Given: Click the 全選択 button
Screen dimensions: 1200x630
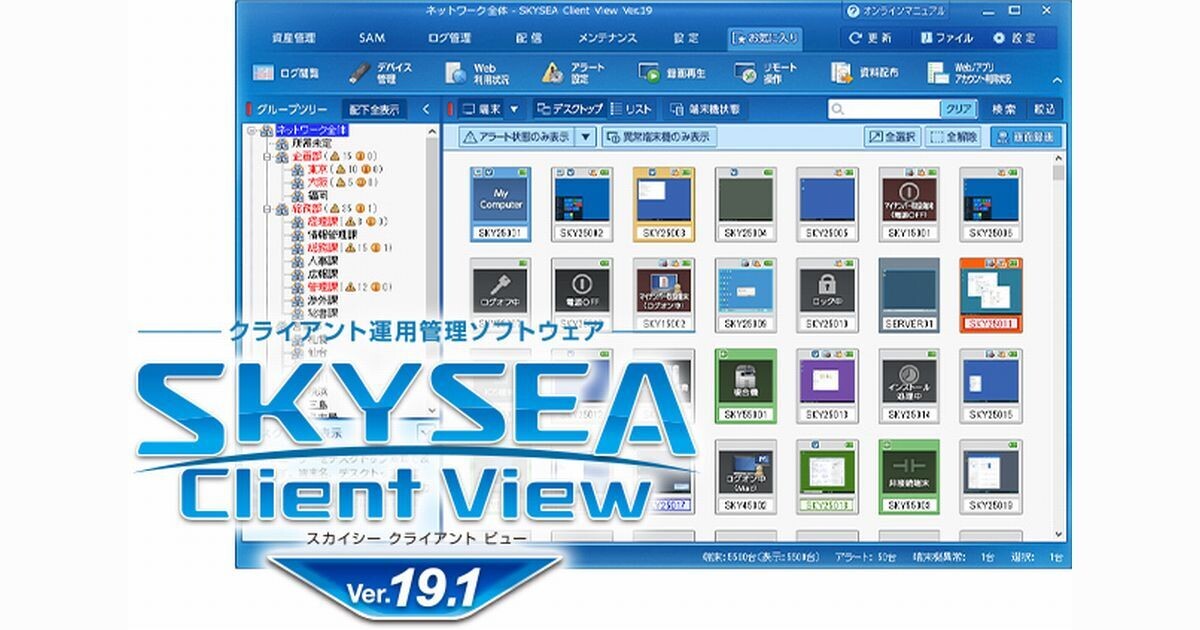Looking at the screenshot, I should coord(893,137).
